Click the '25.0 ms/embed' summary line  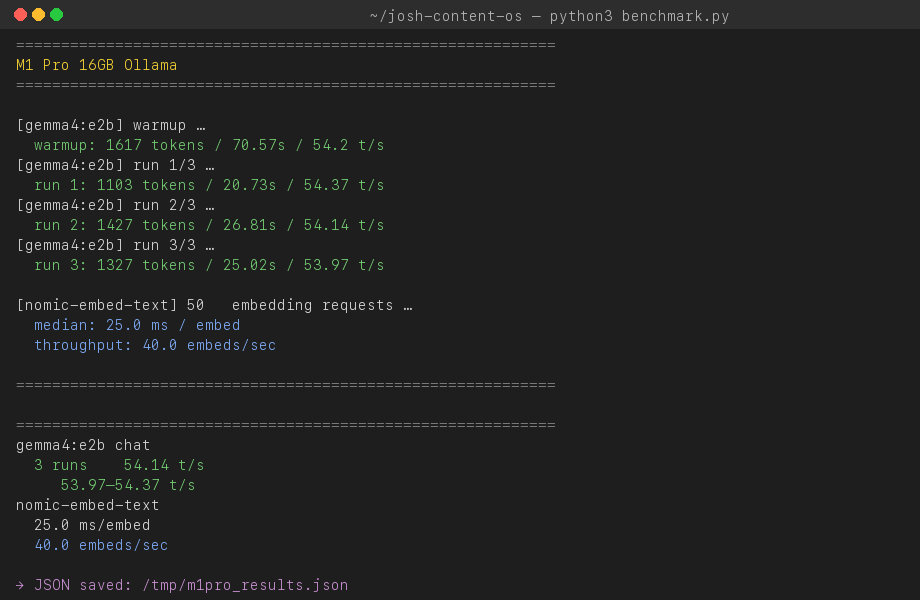tap(92, 525)
